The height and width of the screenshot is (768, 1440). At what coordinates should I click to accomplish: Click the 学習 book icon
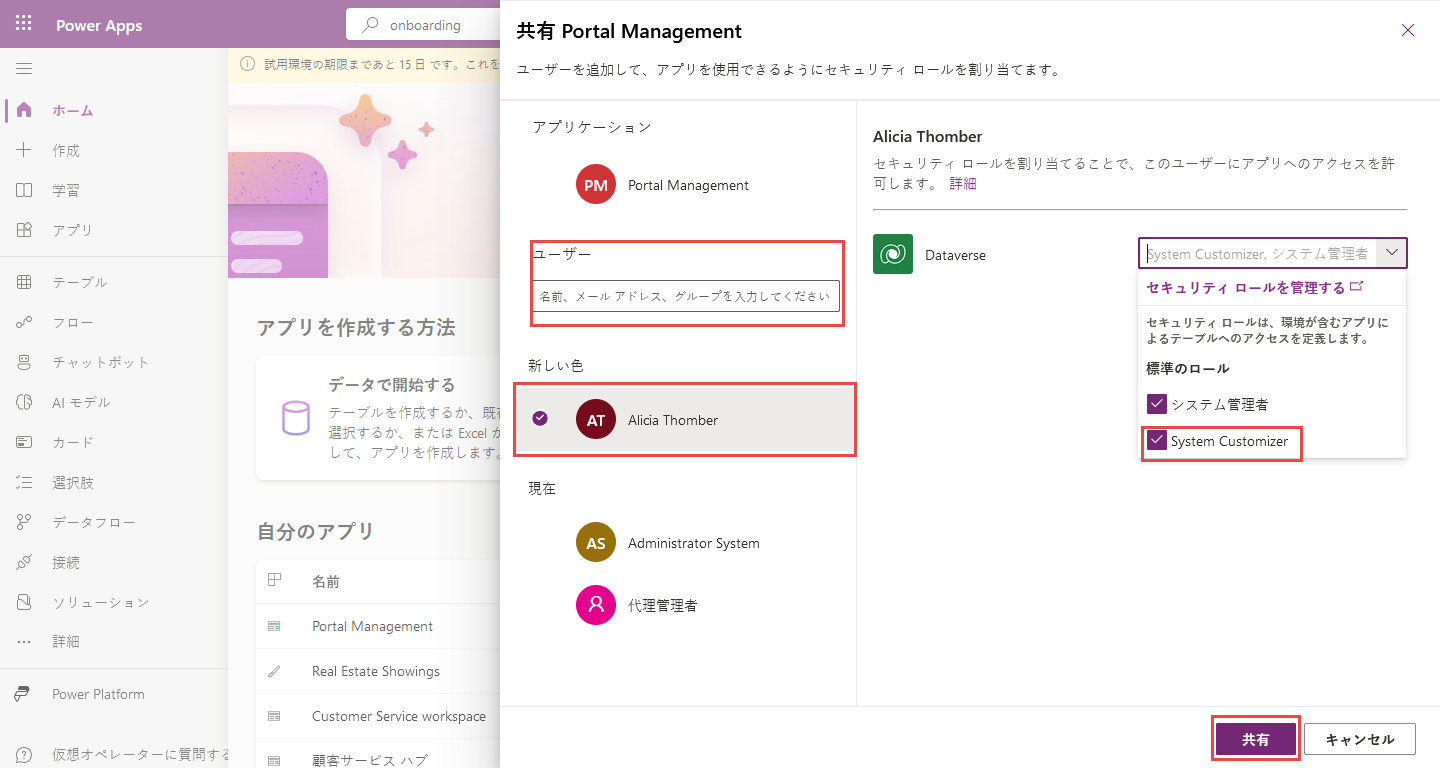tap(24, 190)
